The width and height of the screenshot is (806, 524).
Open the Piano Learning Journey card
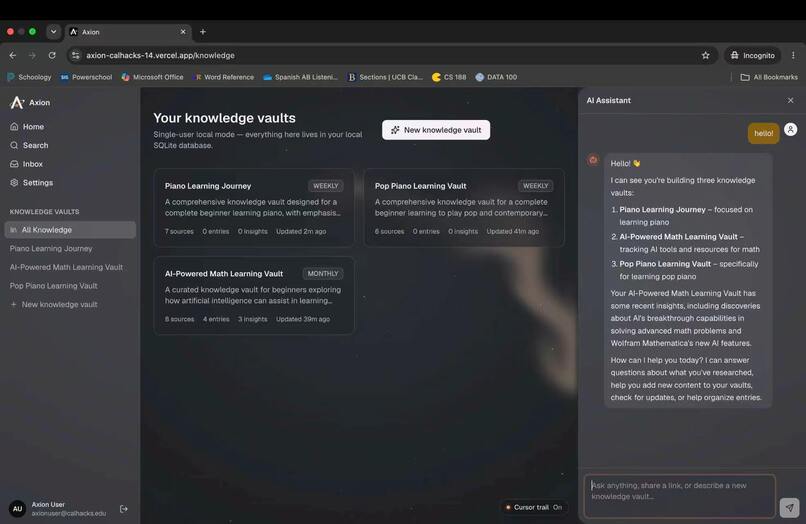click(x=254, y=208)
